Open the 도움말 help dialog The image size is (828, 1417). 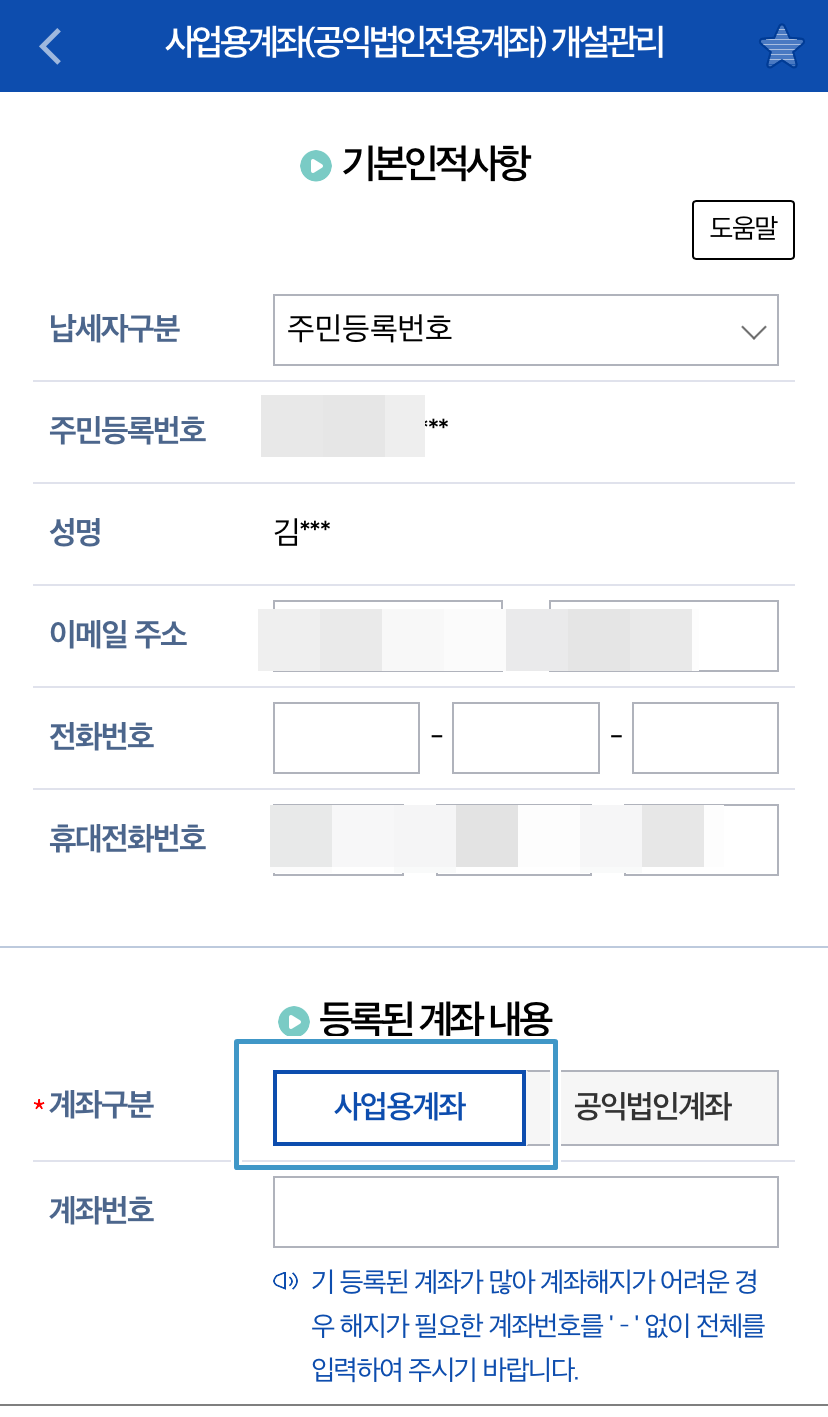[743, 230]
